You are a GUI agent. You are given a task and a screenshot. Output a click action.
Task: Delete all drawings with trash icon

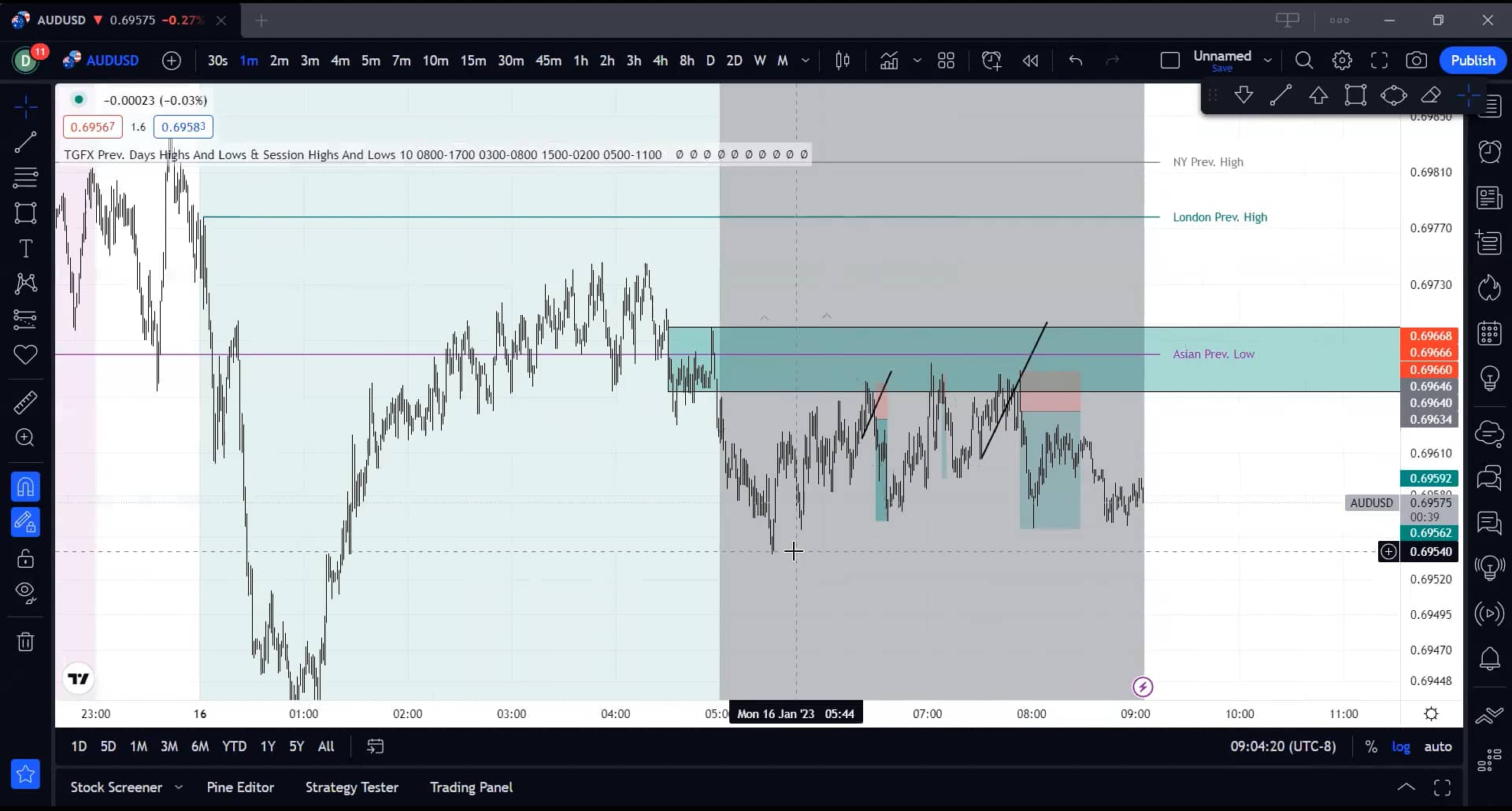(x=26, y=642)
